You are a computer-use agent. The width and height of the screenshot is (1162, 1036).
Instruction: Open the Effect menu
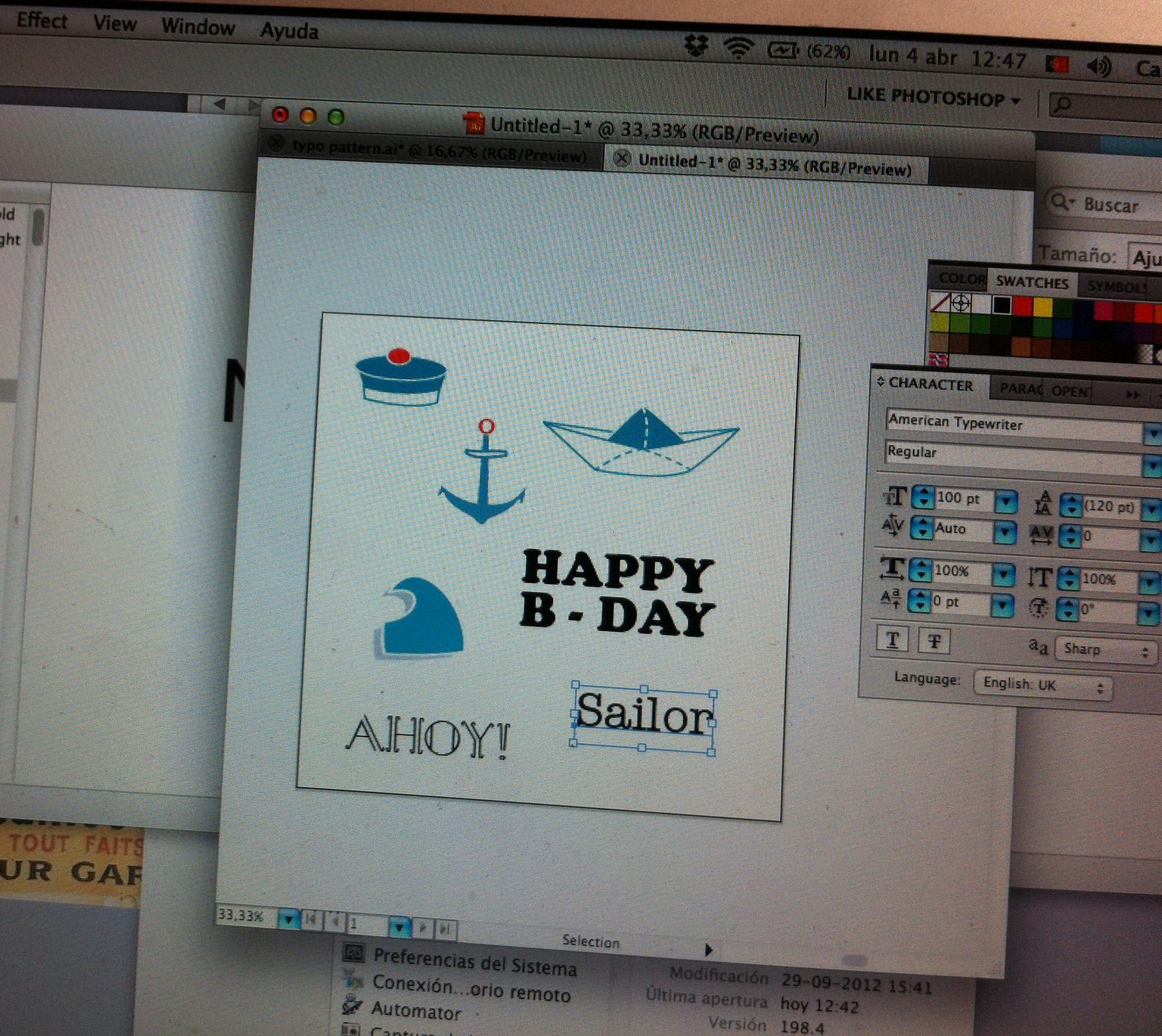pos(42,20)
